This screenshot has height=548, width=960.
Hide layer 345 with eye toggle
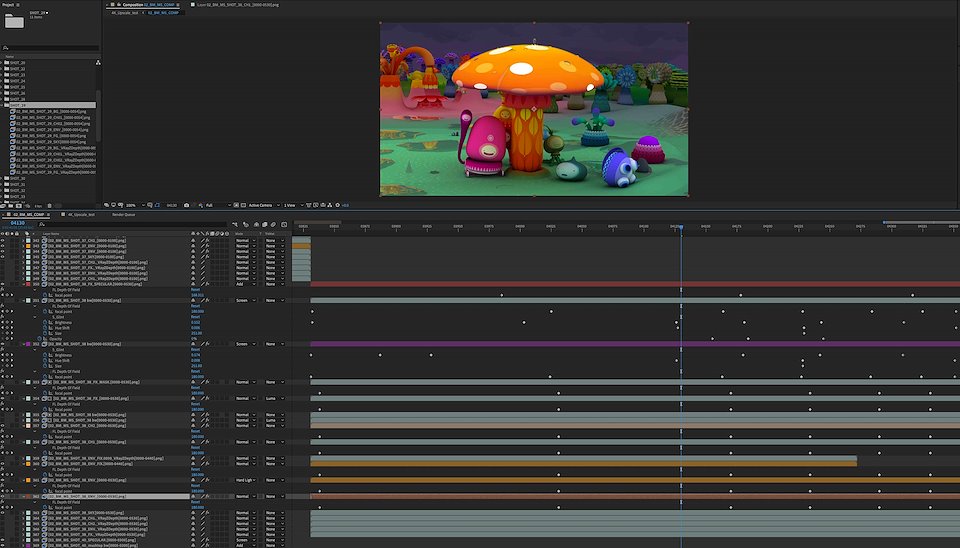pyautogui.click(x=2, y=257)
